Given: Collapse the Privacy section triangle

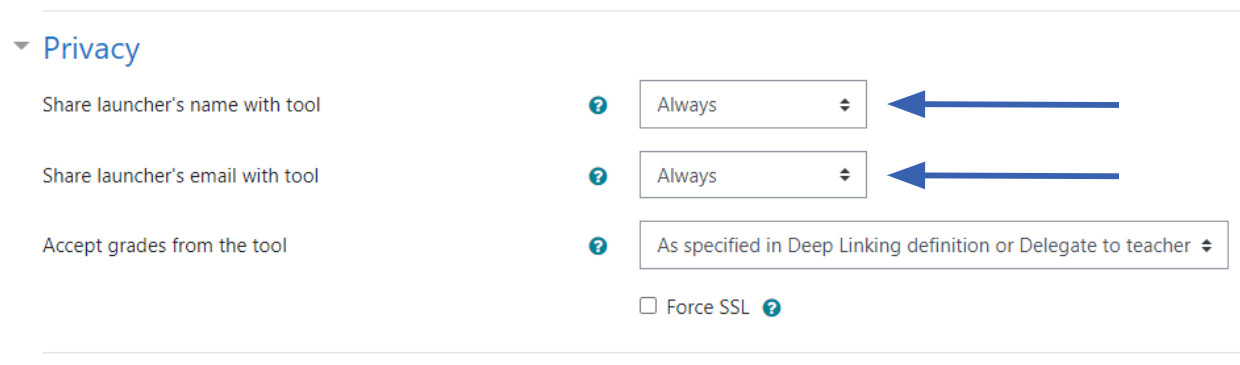Looking at the screenshot, I should 22,47.
